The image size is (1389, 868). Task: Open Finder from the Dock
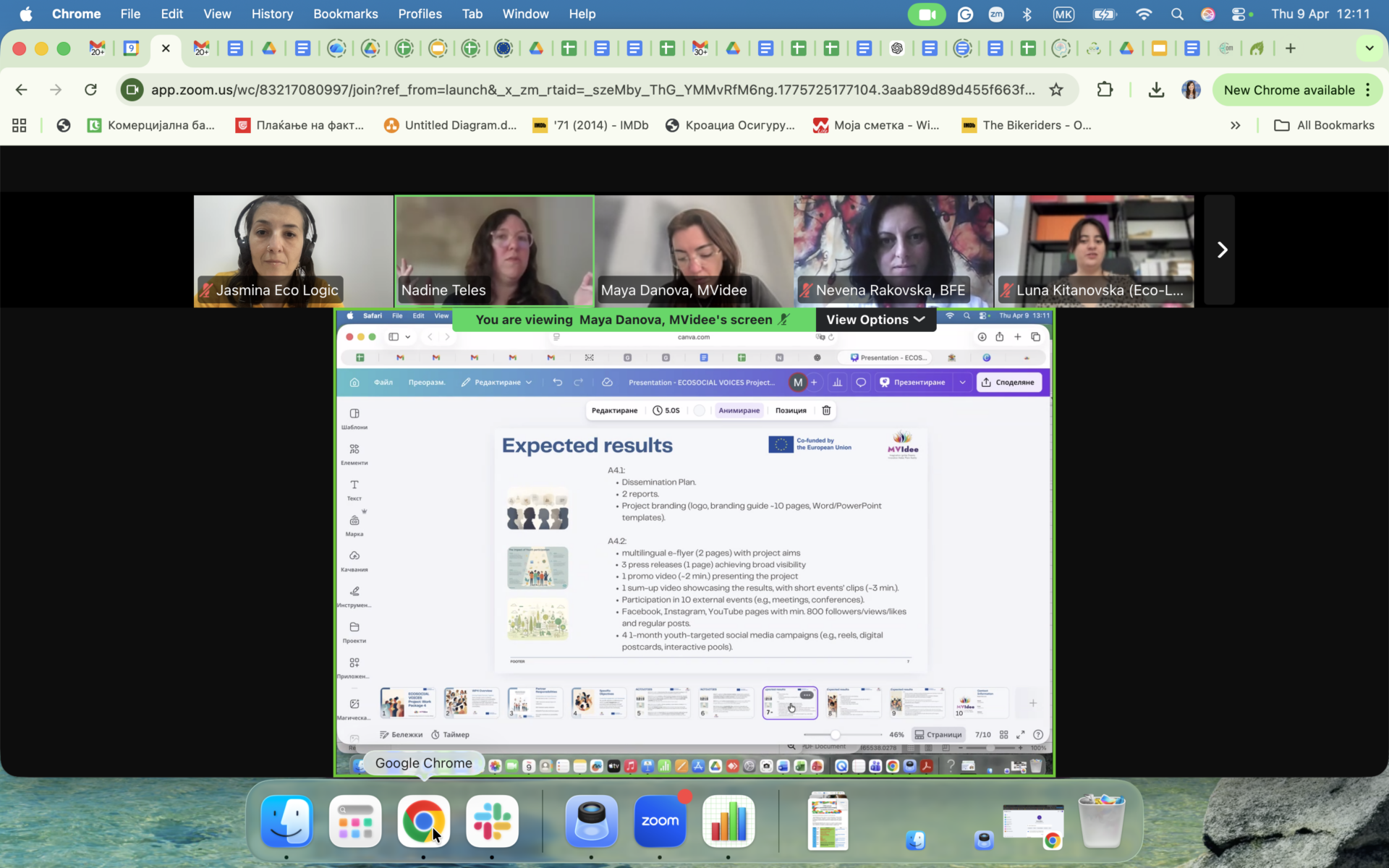(x=286, y=821)
